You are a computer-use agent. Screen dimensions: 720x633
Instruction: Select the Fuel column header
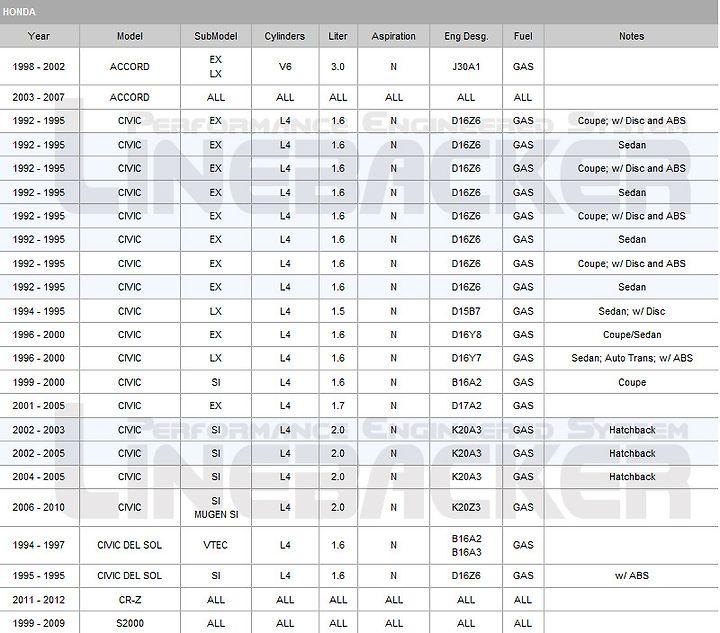[523, 36]
